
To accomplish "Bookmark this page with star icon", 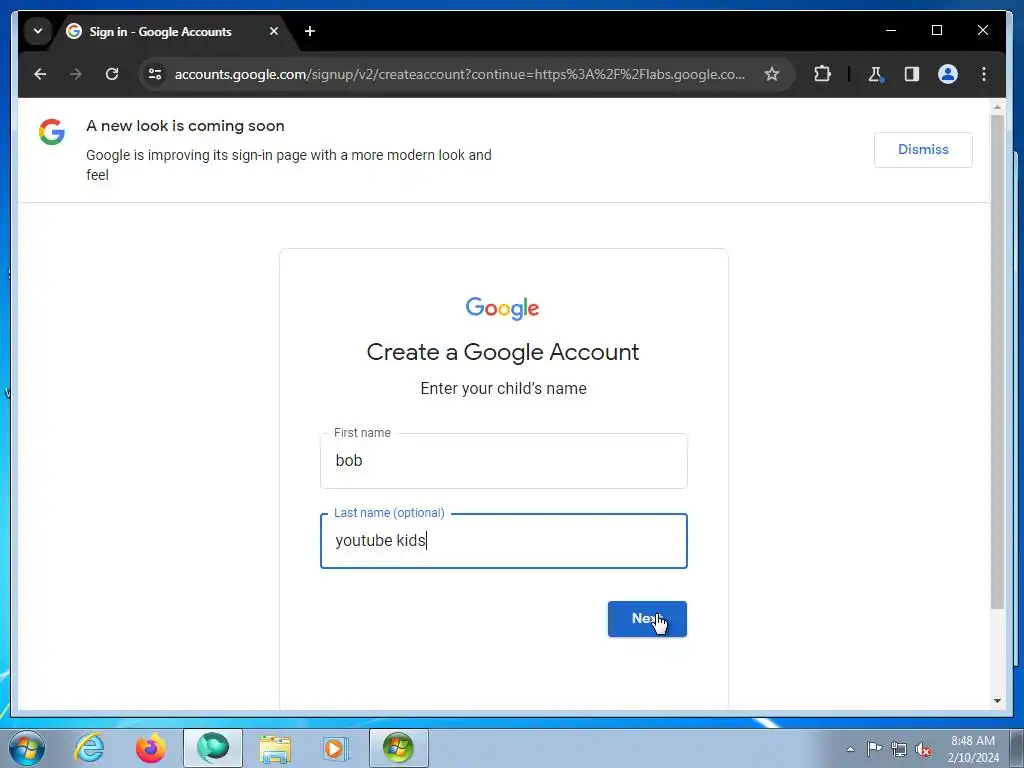I will pyautogui.click(x=772, y=74).
